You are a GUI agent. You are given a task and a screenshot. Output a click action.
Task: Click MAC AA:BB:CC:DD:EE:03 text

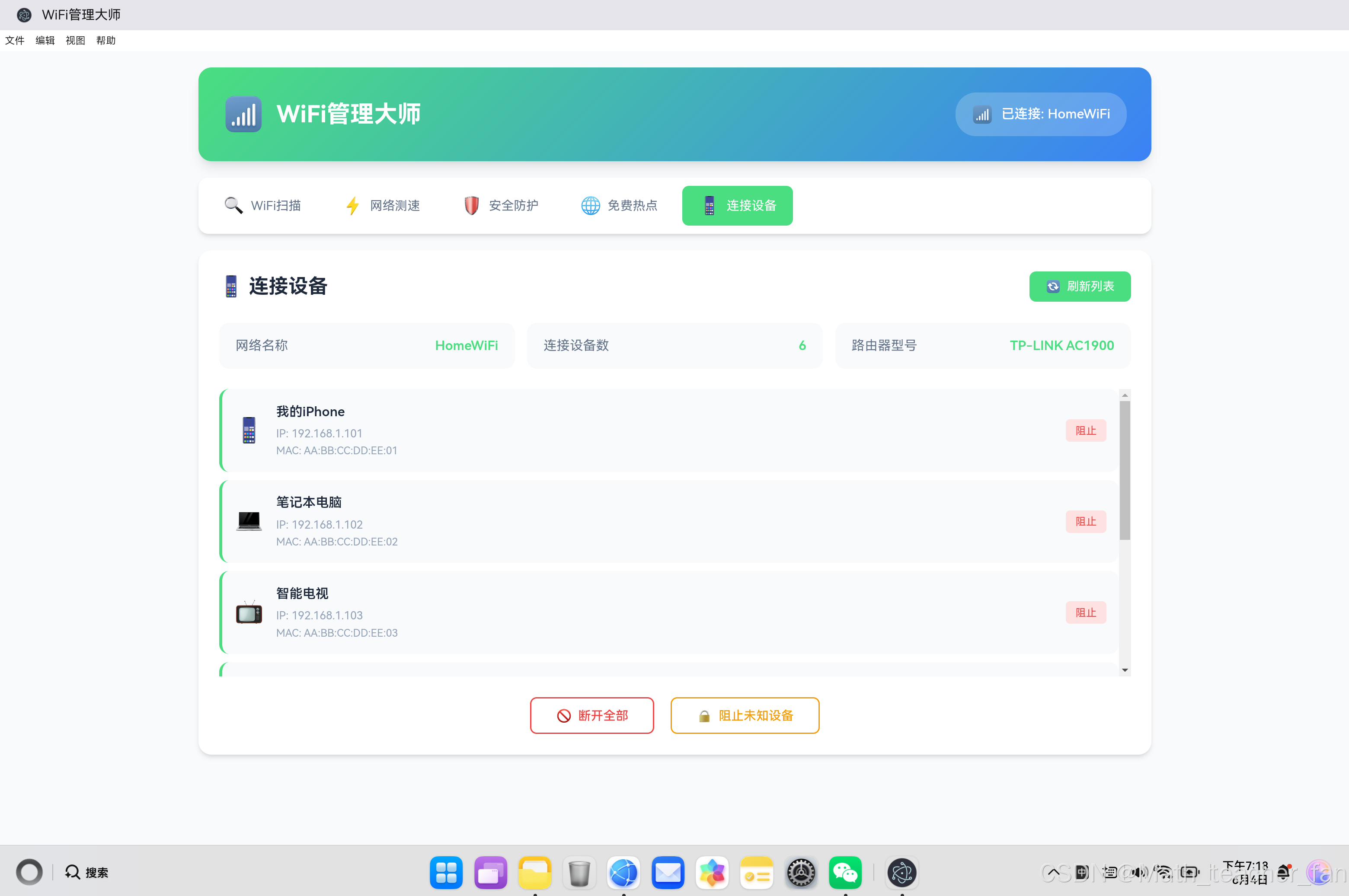click(x=337, y=633)
